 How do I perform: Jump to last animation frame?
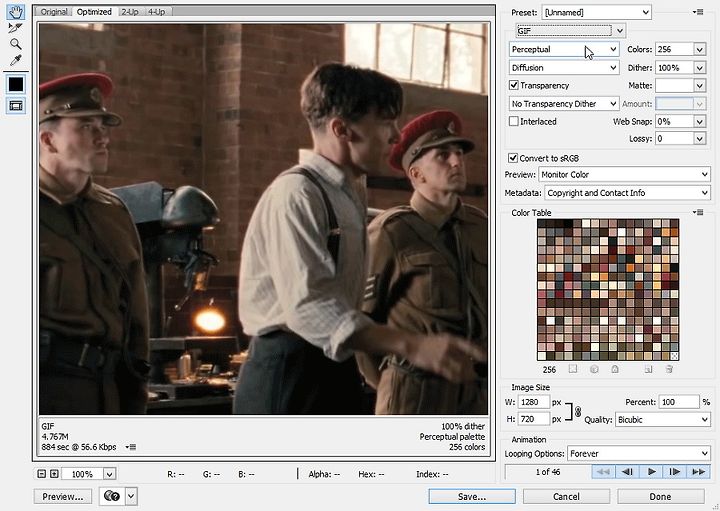698,472
